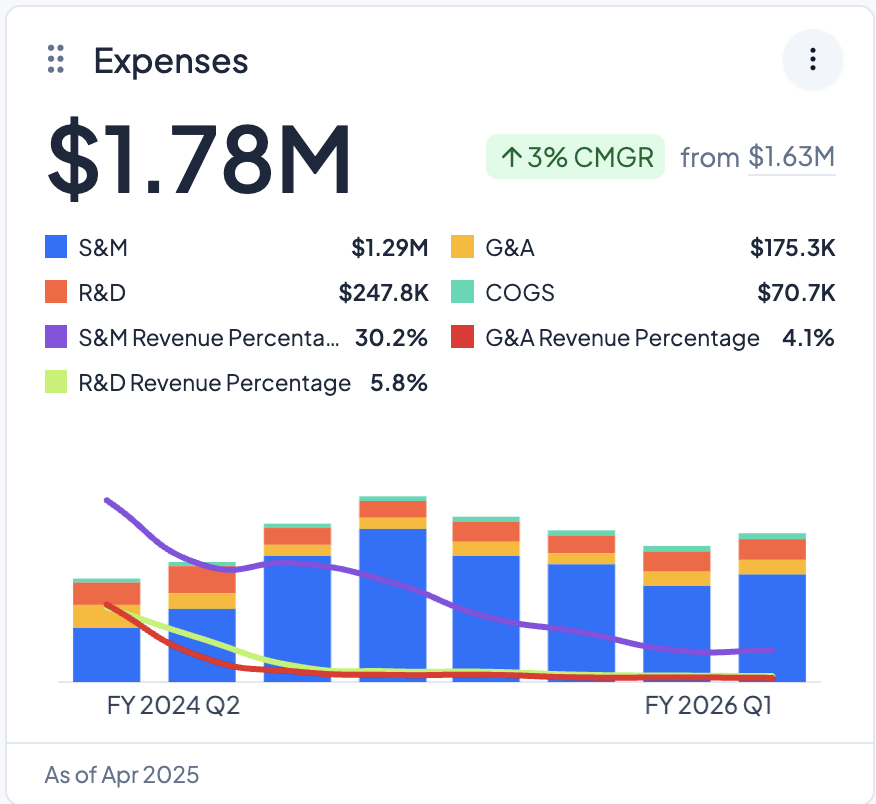Click the orange R&D legend swatch
This screenshot has width=876, height=804.
point(56,293)
